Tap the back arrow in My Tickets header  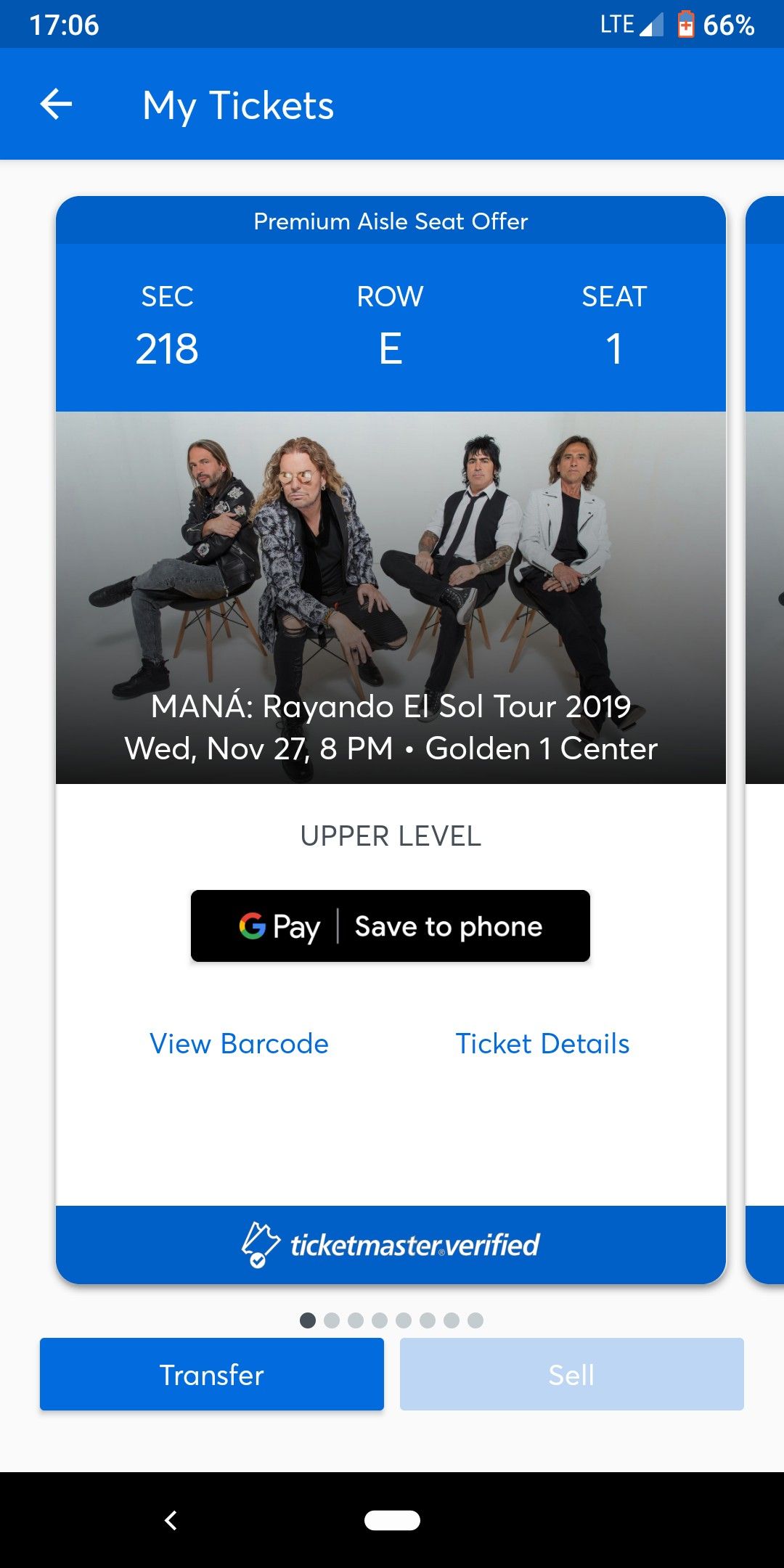56,105
